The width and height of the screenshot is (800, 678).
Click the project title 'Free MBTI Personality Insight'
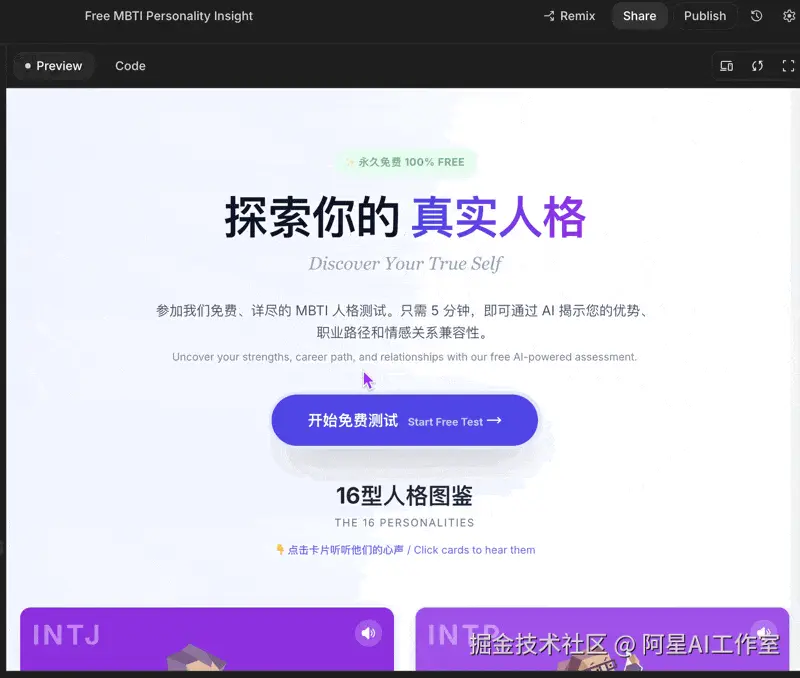[169, 16]
